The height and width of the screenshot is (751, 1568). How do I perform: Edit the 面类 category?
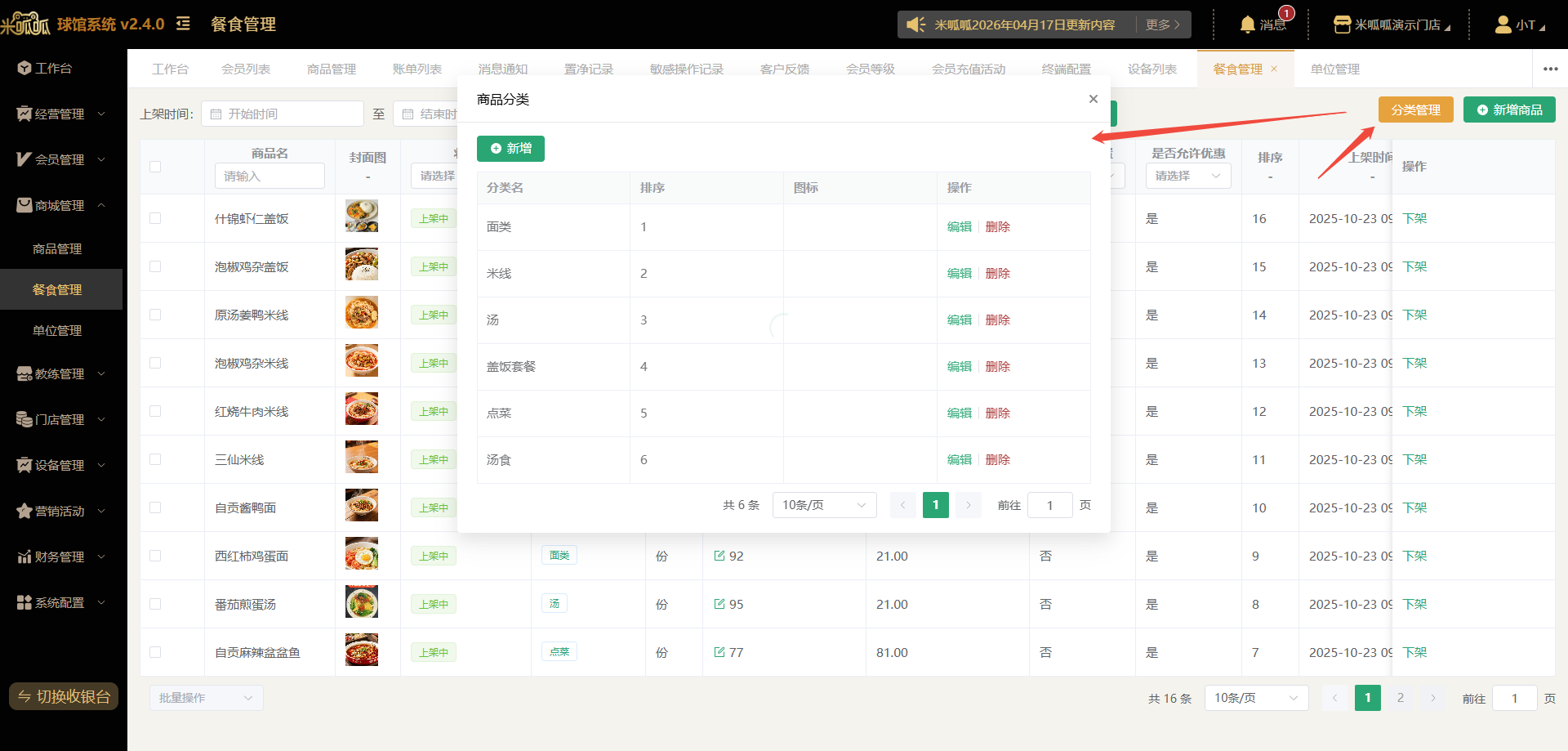pyautogui.click(x=960, y=226)
